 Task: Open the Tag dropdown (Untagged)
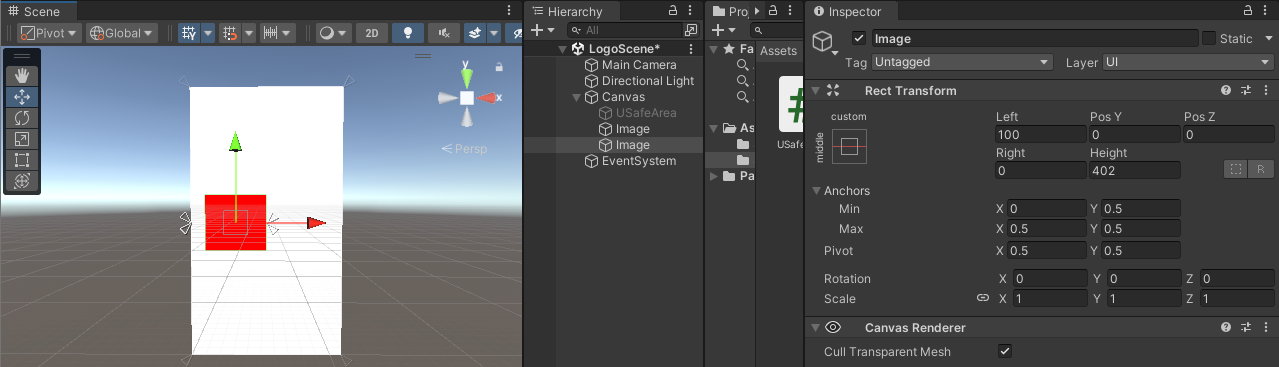point(962,62)
